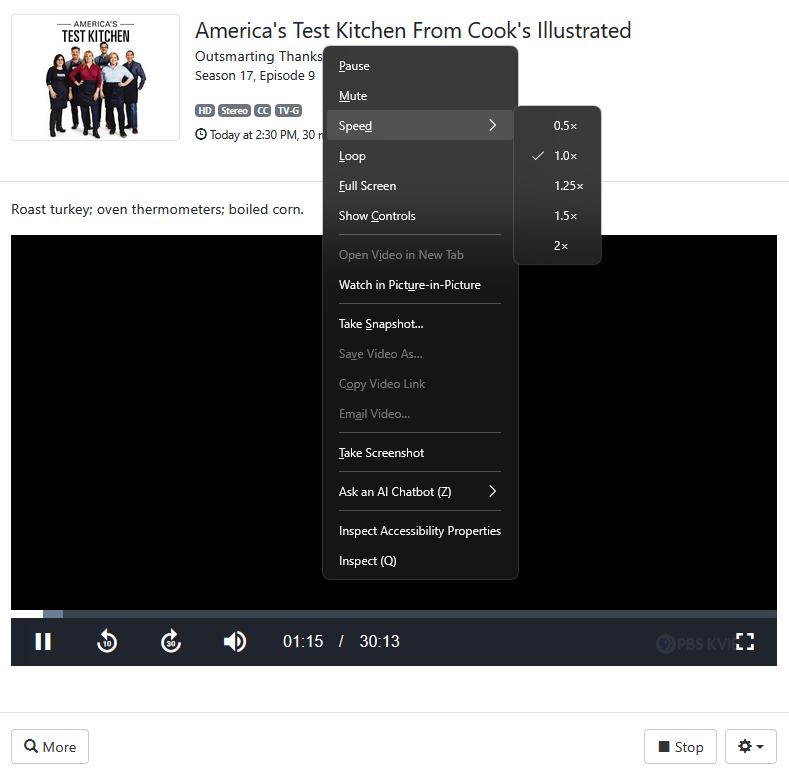The height and width of the screenshot is (776, 789).
Task: Choose Watch in Picture-in-Picture
Action: (409, 285)
